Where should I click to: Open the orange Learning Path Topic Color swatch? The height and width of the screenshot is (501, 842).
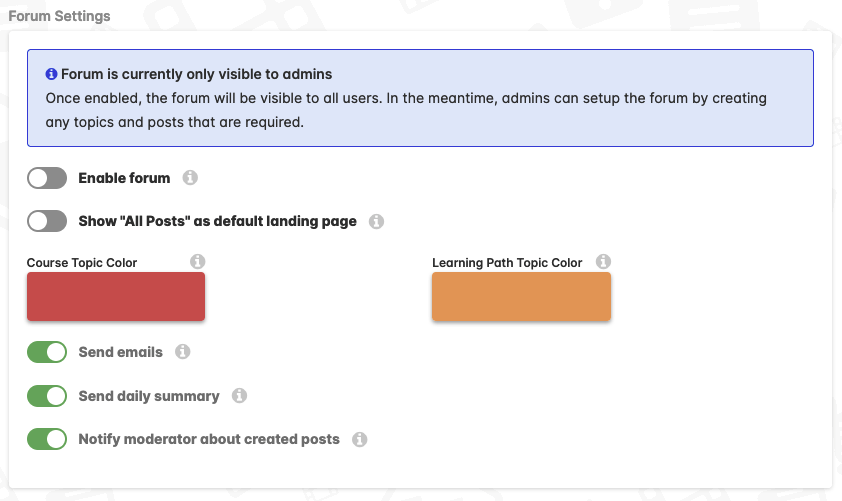click(x=521, y=297)
